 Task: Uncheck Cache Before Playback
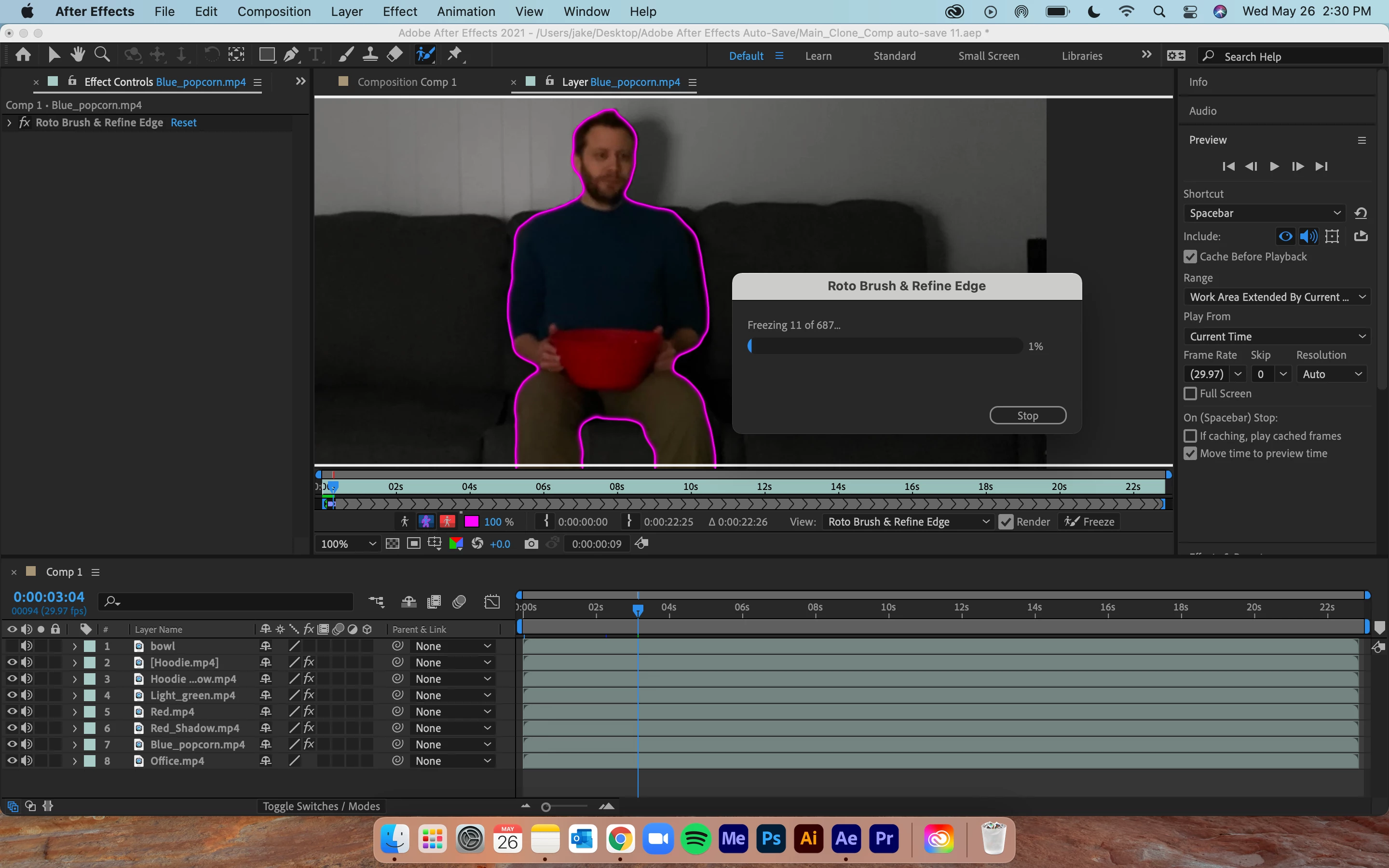click(x=1190, y=257)
